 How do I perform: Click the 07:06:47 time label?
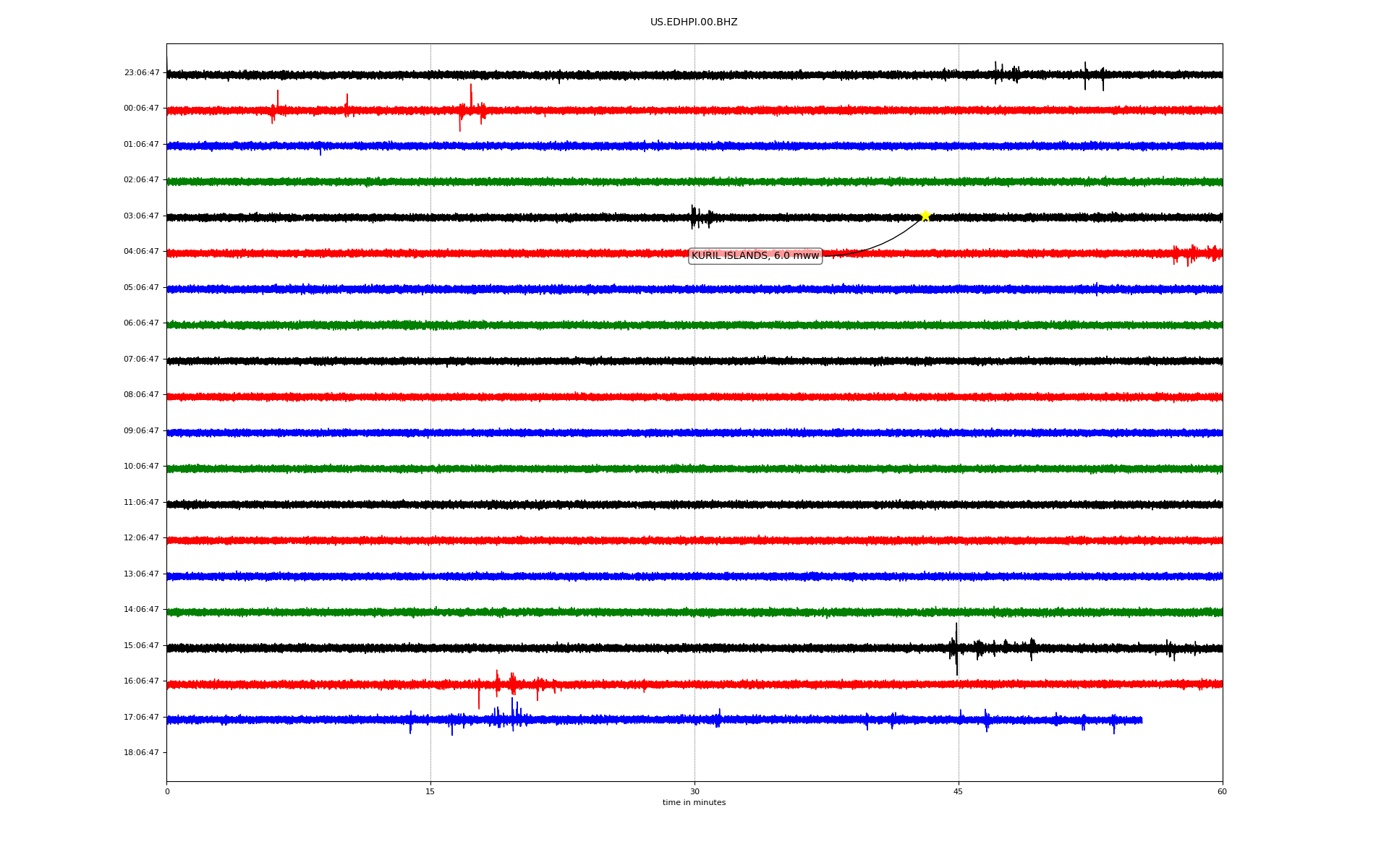(142, 359)
